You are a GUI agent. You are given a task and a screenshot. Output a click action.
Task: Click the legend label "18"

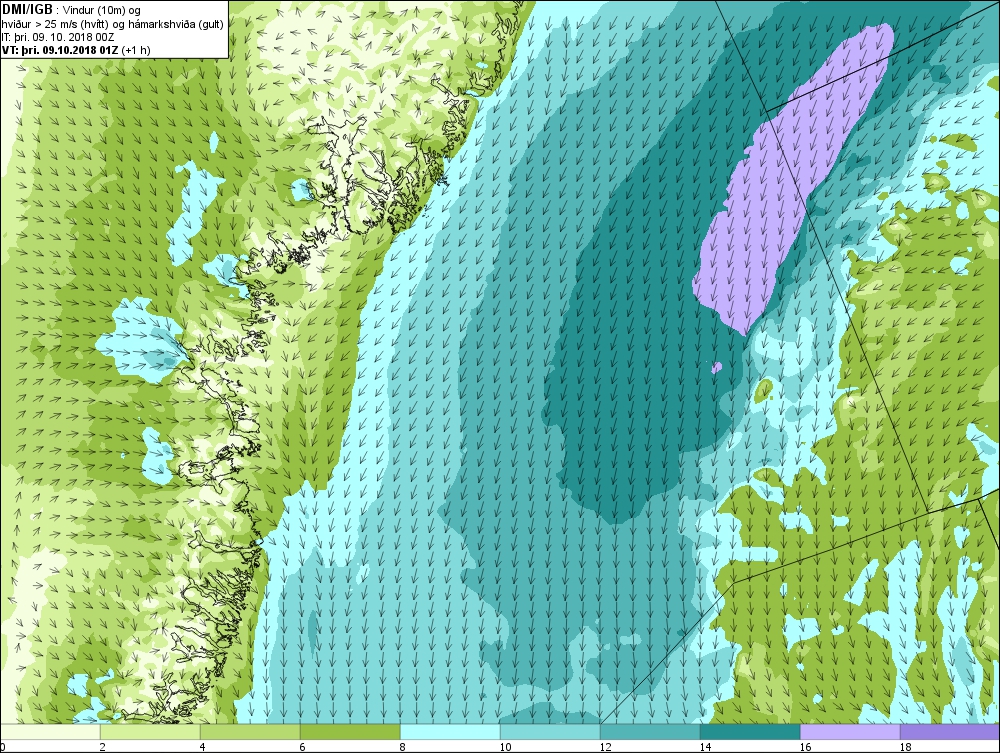coord(905,747)
